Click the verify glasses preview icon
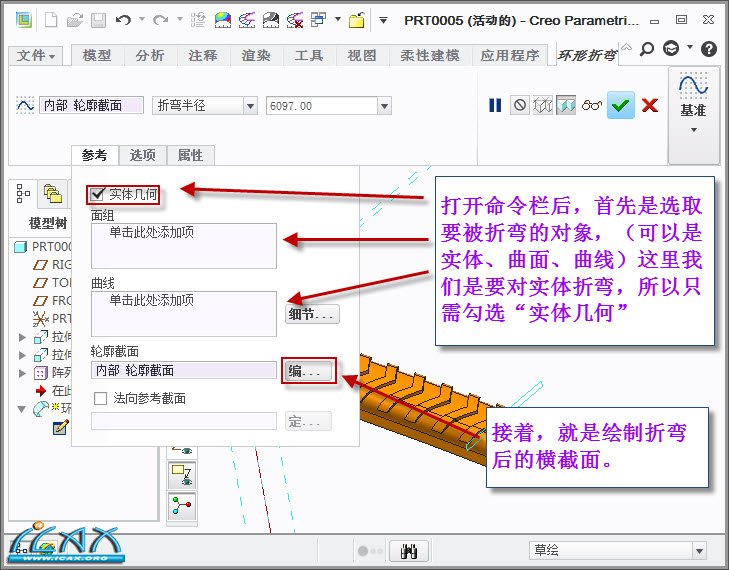The height and width of the screenshot is (570, 729). (591, 105)
